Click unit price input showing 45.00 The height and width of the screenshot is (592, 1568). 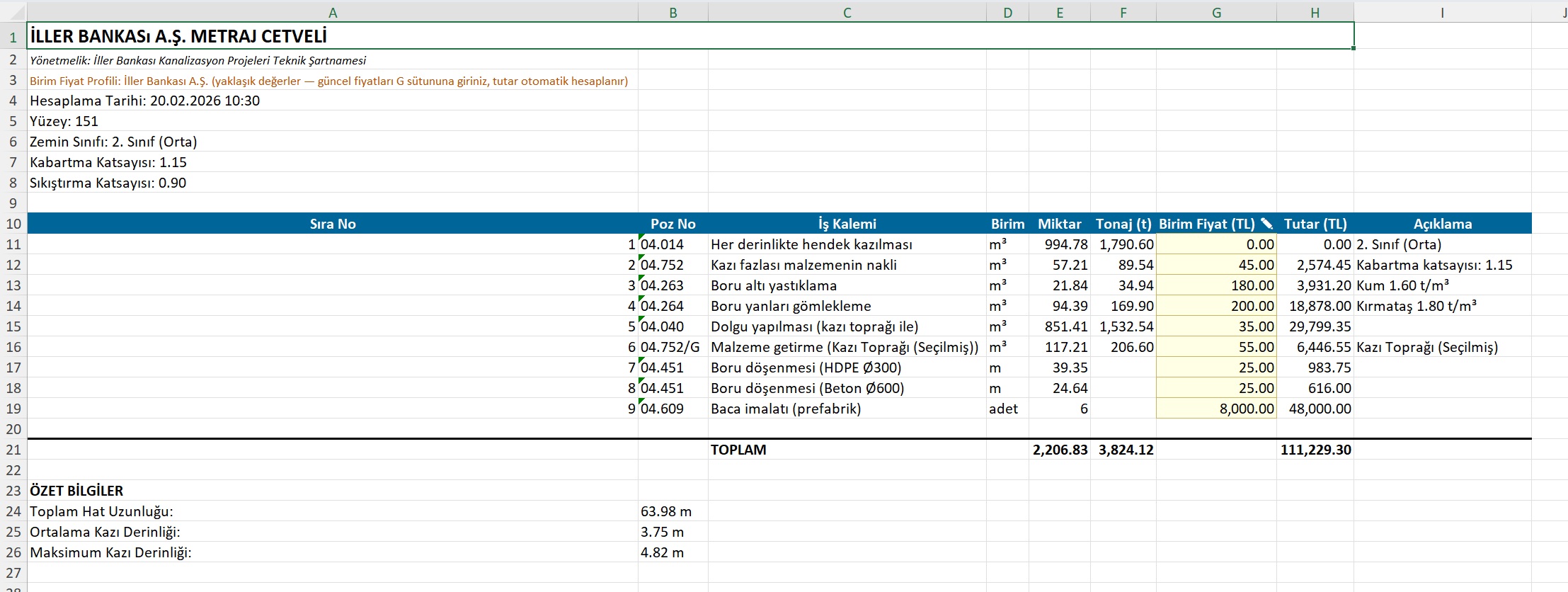tap(1216, 265)
